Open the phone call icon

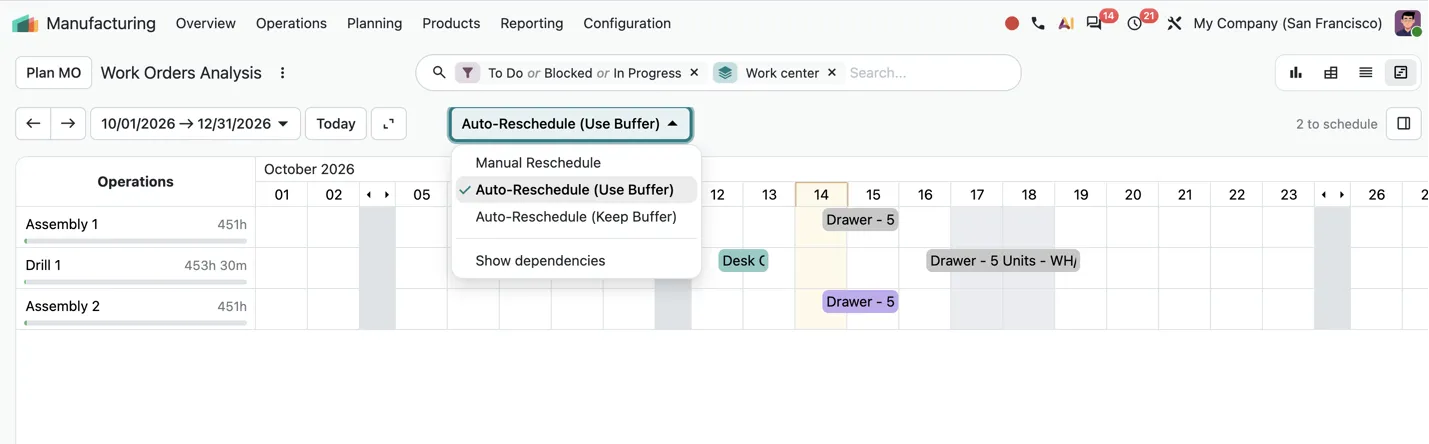[1038, 23]
